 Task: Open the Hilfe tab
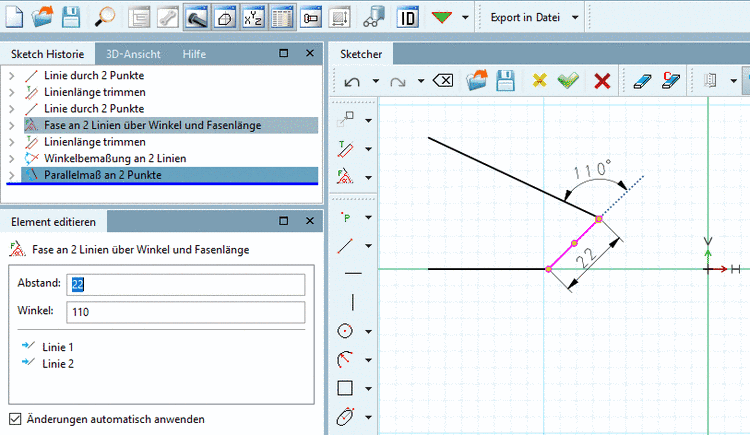pos(194,54)
